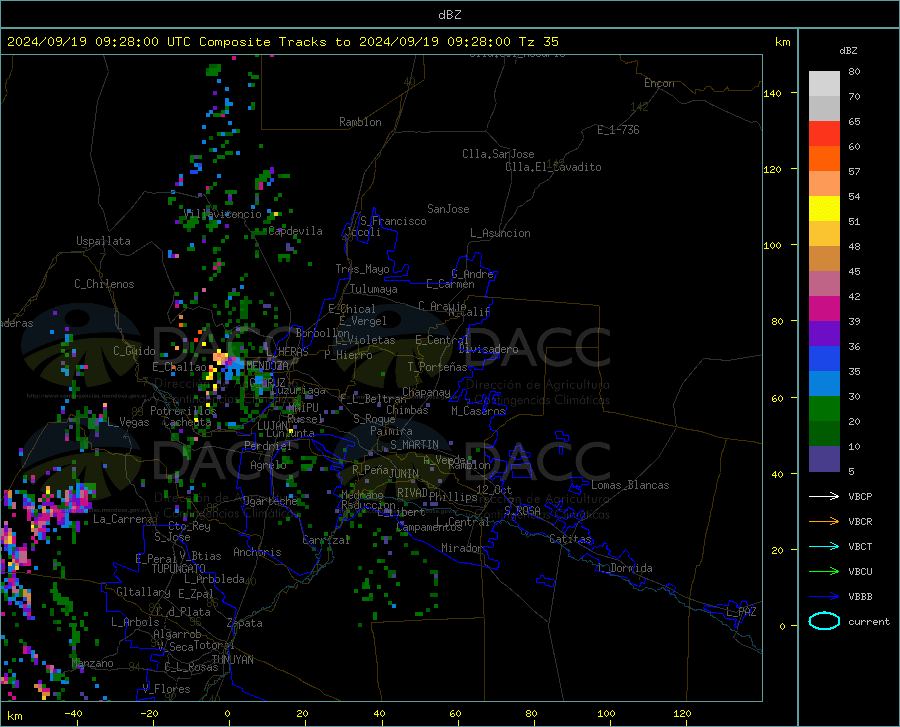Select the bright green 20-30 dBZ swatch
This screenshot has height=727, width=900.
[x=824, y=409]
